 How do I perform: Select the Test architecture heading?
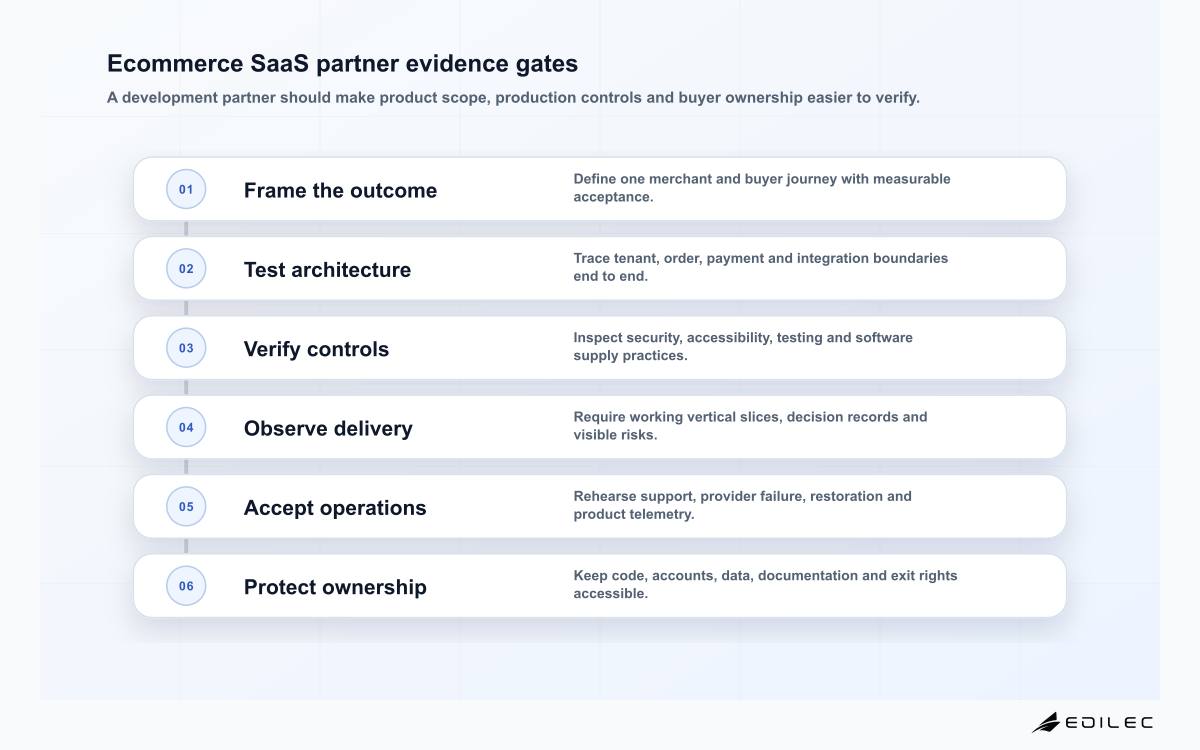[x=327, y=269]
